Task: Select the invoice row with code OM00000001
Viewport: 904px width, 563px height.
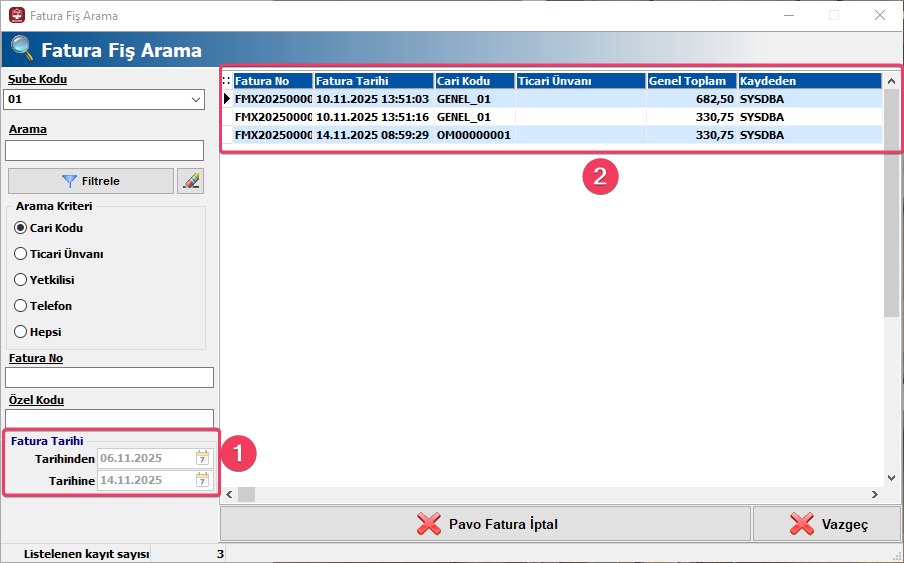Action: pos(473,135)
